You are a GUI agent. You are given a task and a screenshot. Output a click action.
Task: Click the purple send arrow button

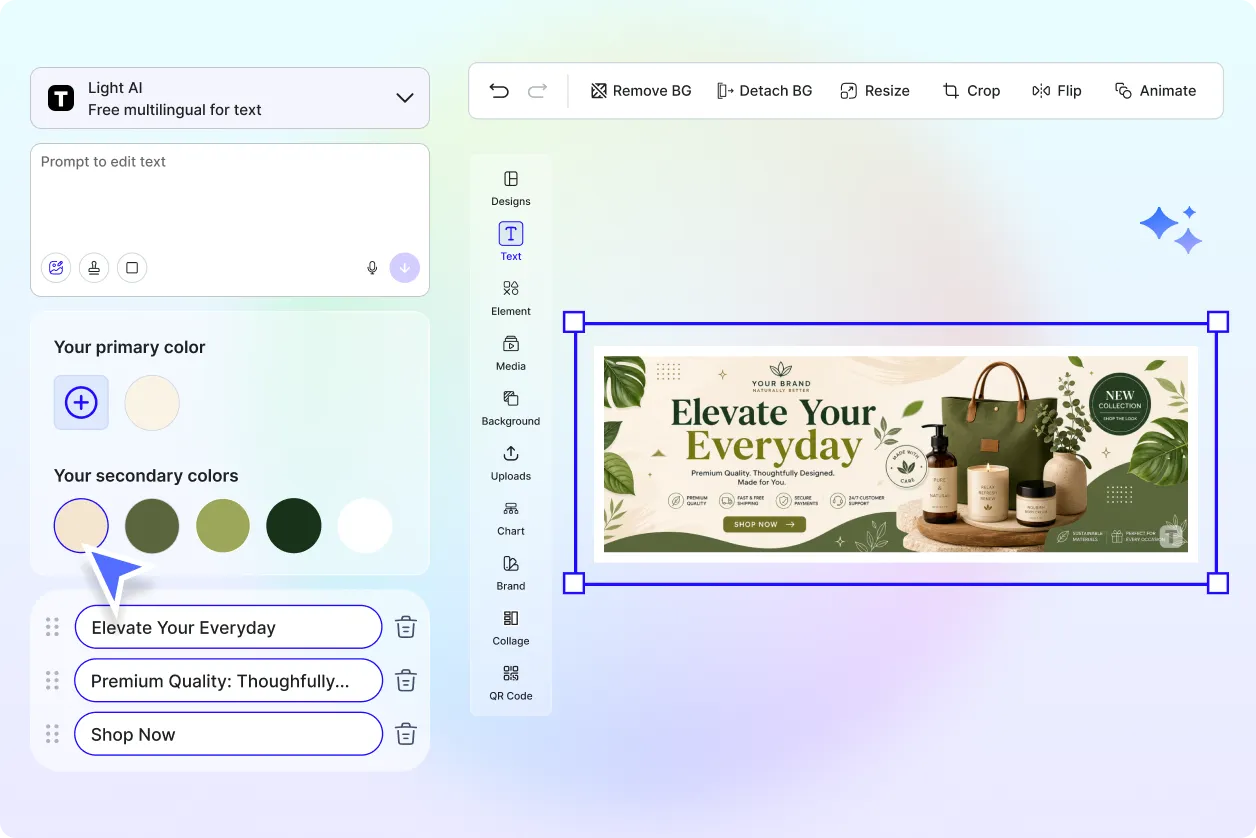click(405, 268)
